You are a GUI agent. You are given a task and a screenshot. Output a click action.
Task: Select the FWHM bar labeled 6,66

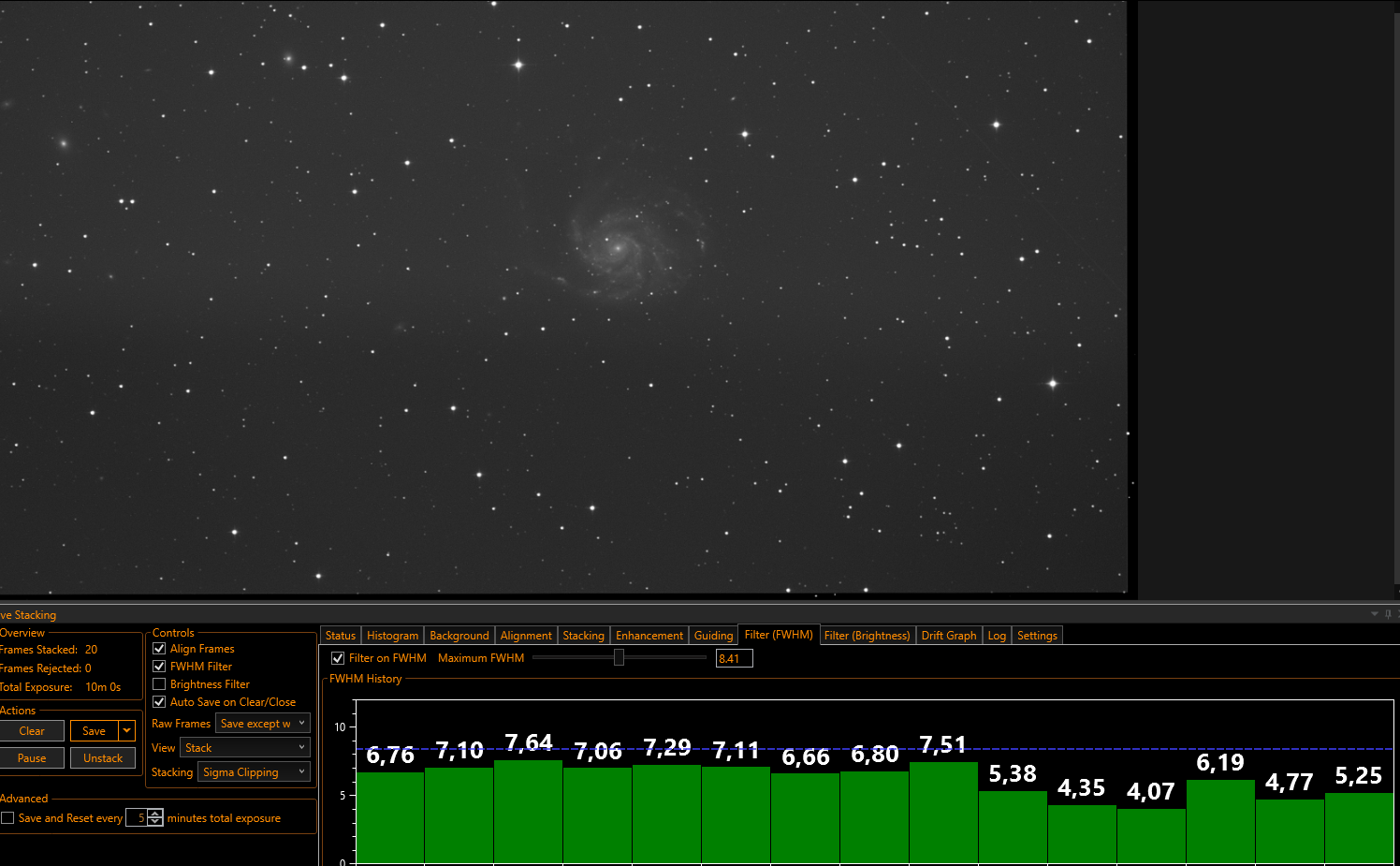[806, 818]
